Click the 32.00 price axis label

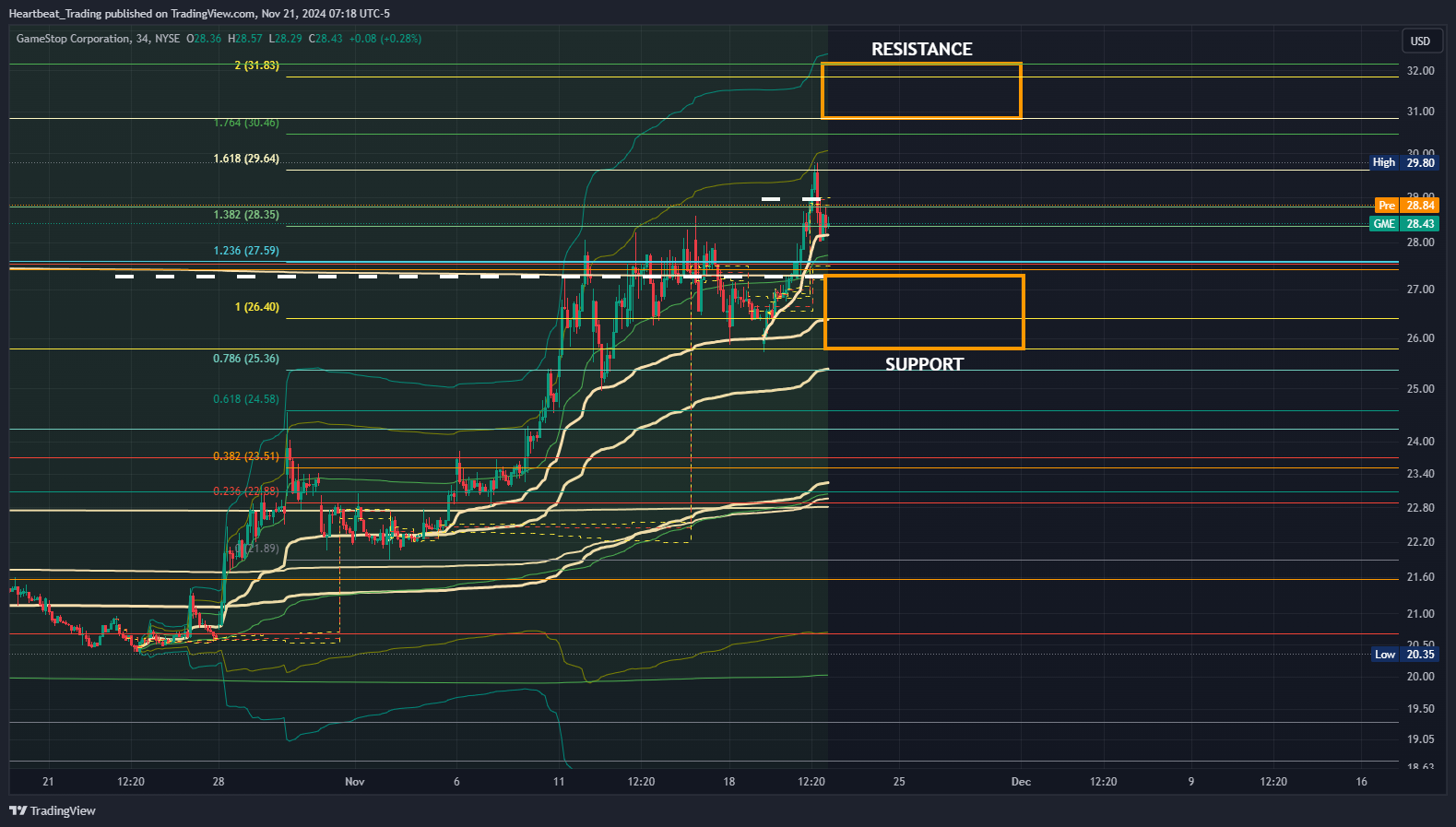point(1420,71)
